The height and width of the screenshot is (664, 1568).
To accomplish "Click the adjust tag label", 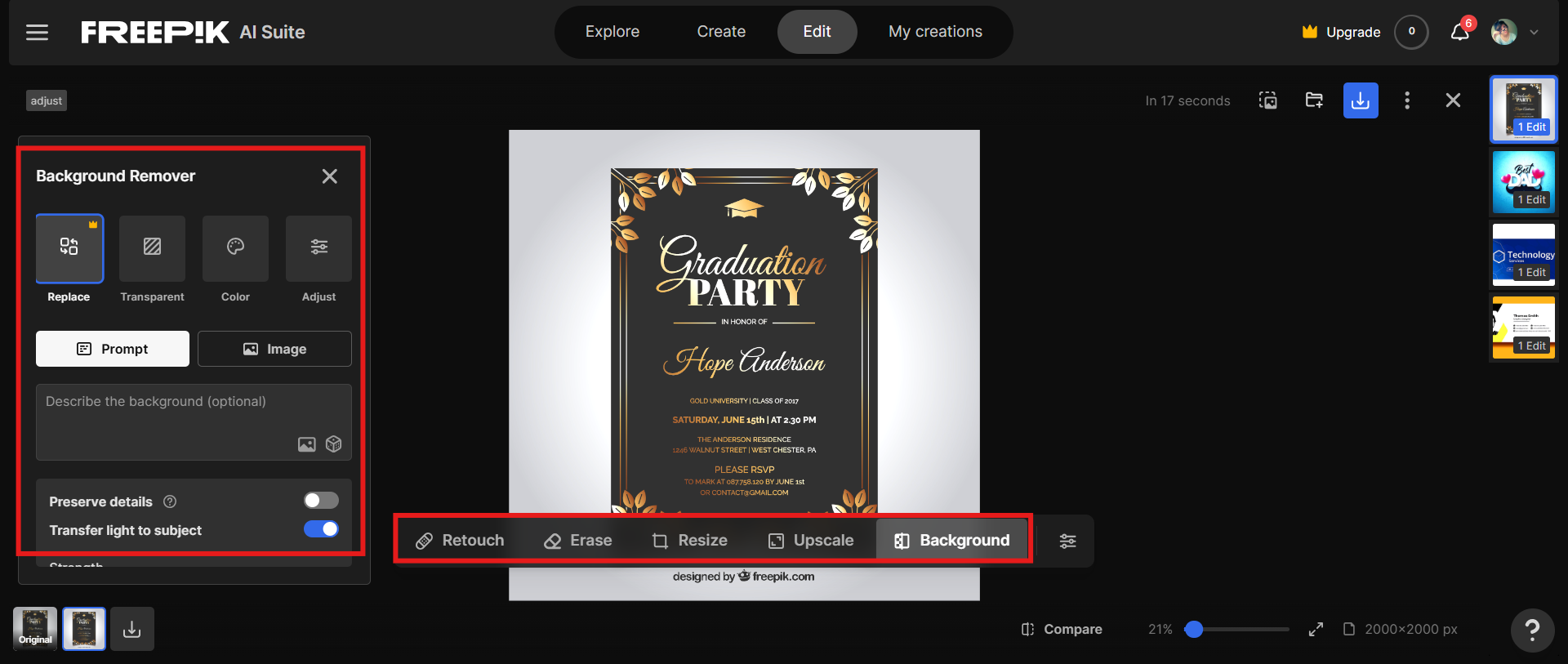I will [47, 100].
